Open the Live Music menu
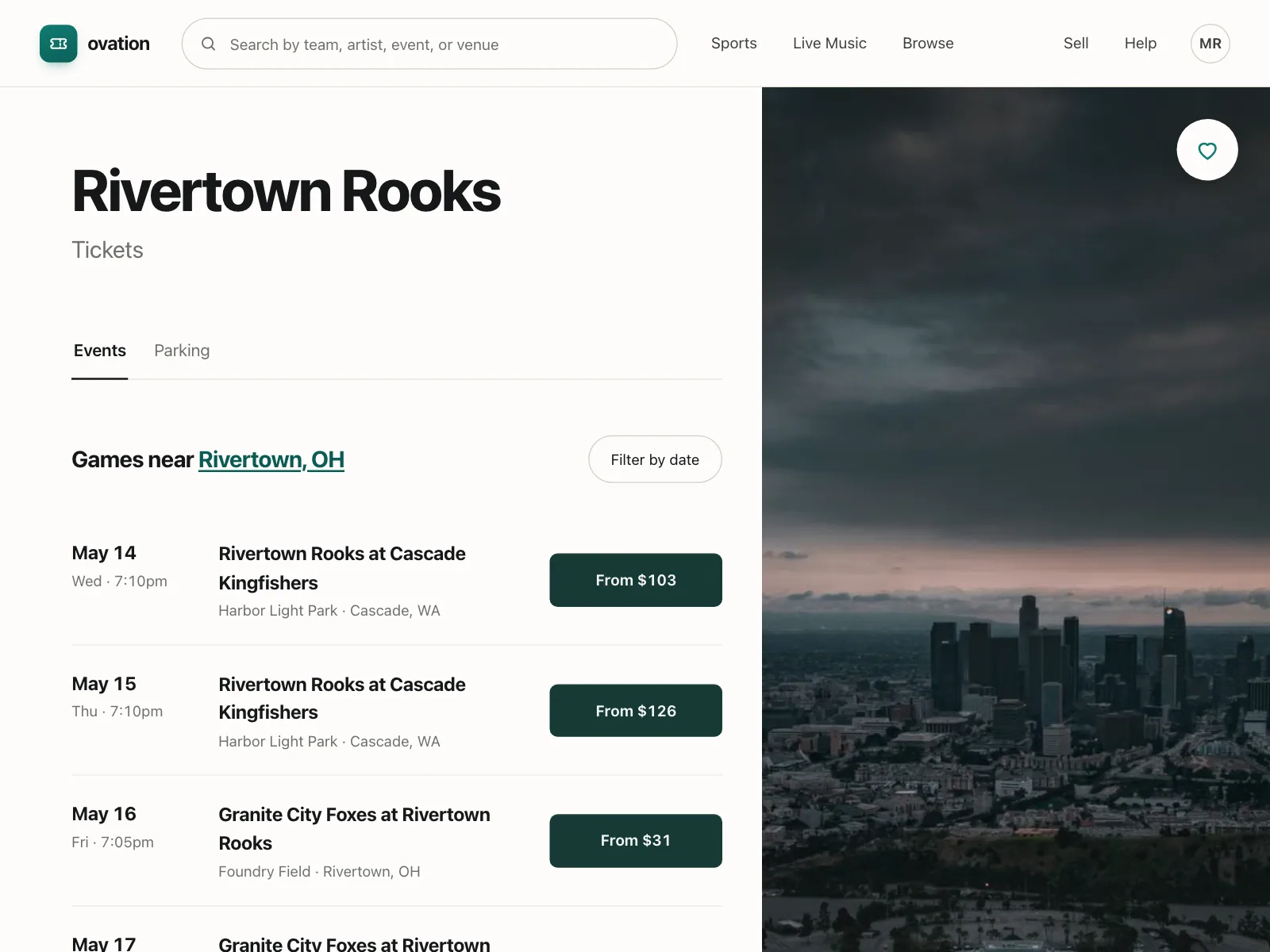The width and height of the screenshot is (1270, 952). [x=829, y=44]
